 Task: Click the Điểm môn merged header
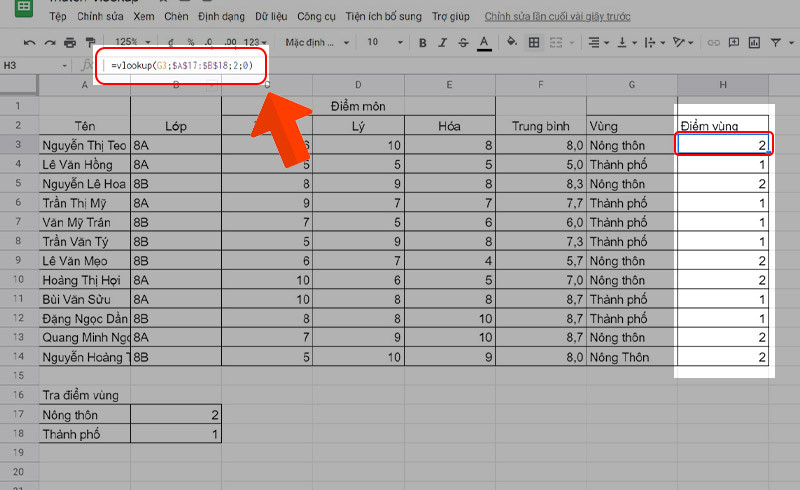(x=358, y=106)
